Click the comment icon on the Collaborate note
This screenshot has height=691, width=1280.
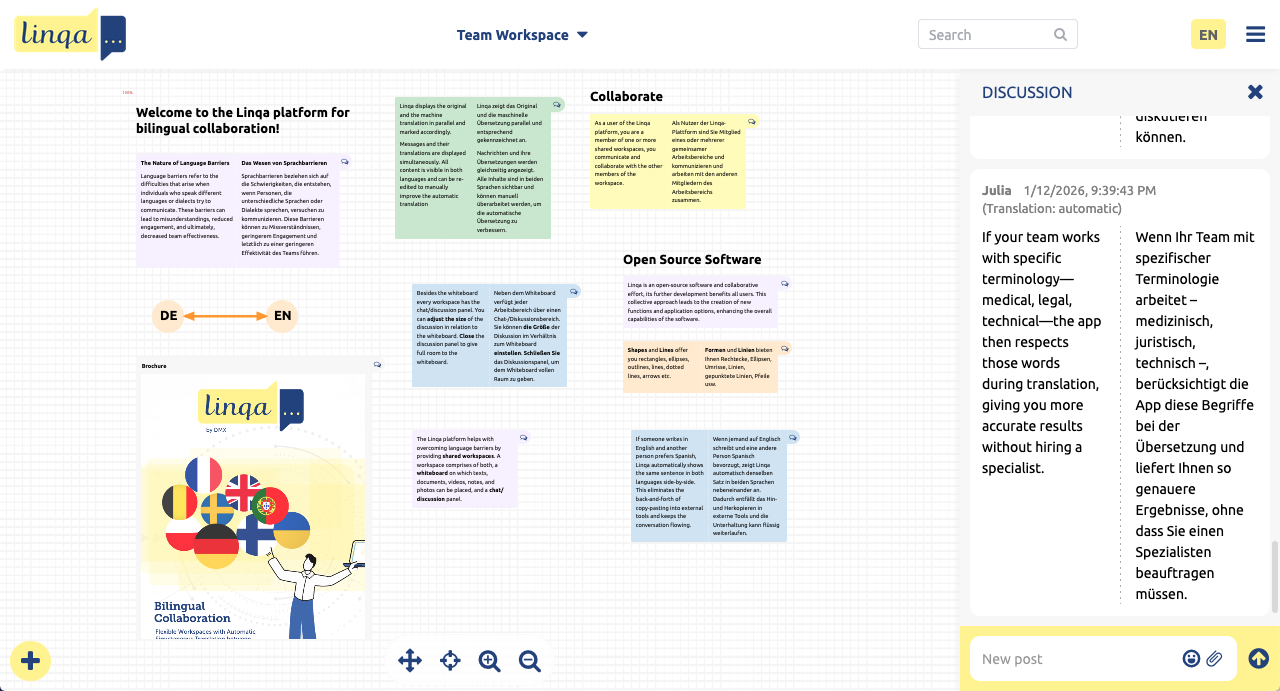coord(753,121)
